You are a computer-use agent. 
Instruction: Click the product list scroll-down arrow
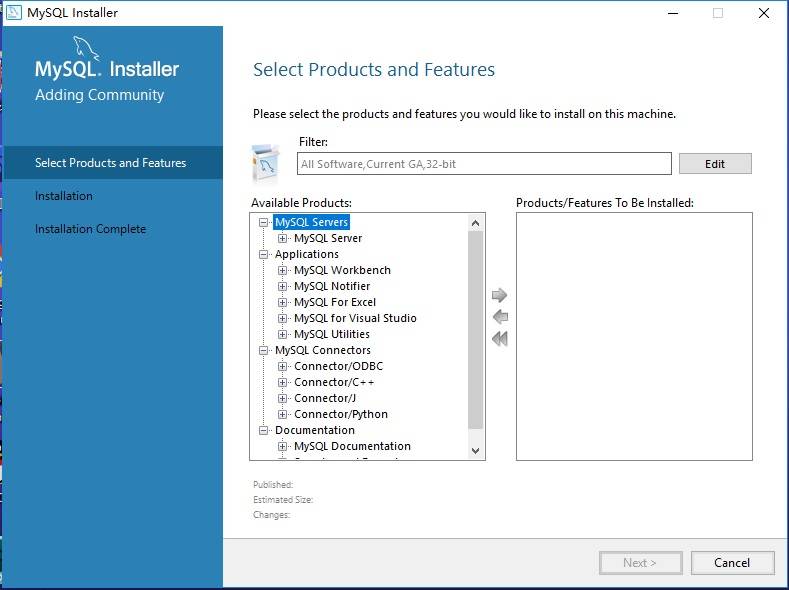(x=476, y=451)
